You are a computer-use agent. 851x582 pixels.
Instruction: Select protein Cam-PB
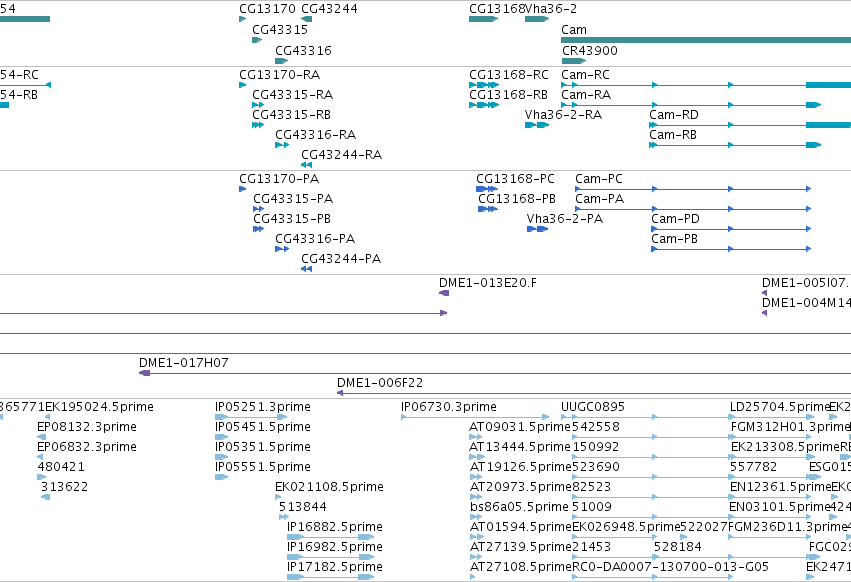coord(675,239)
